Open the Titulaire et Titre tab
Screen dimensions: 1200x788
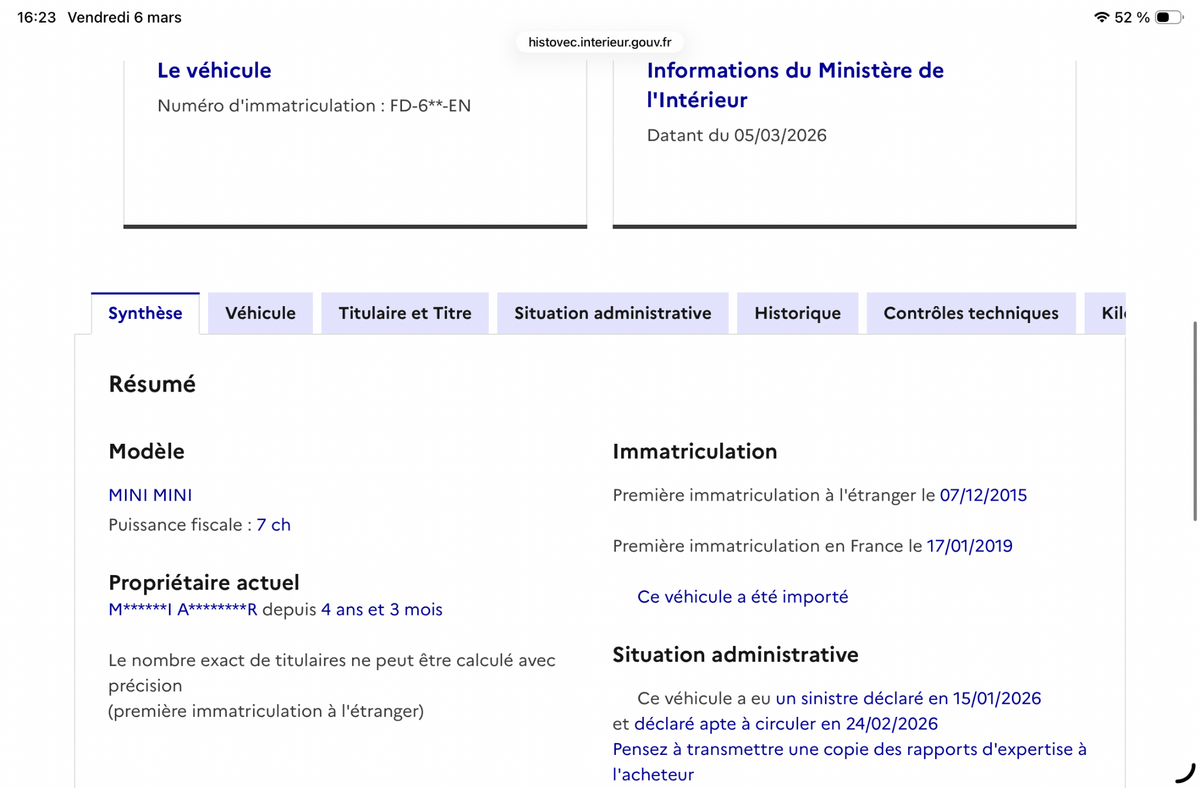click(405, 313)
